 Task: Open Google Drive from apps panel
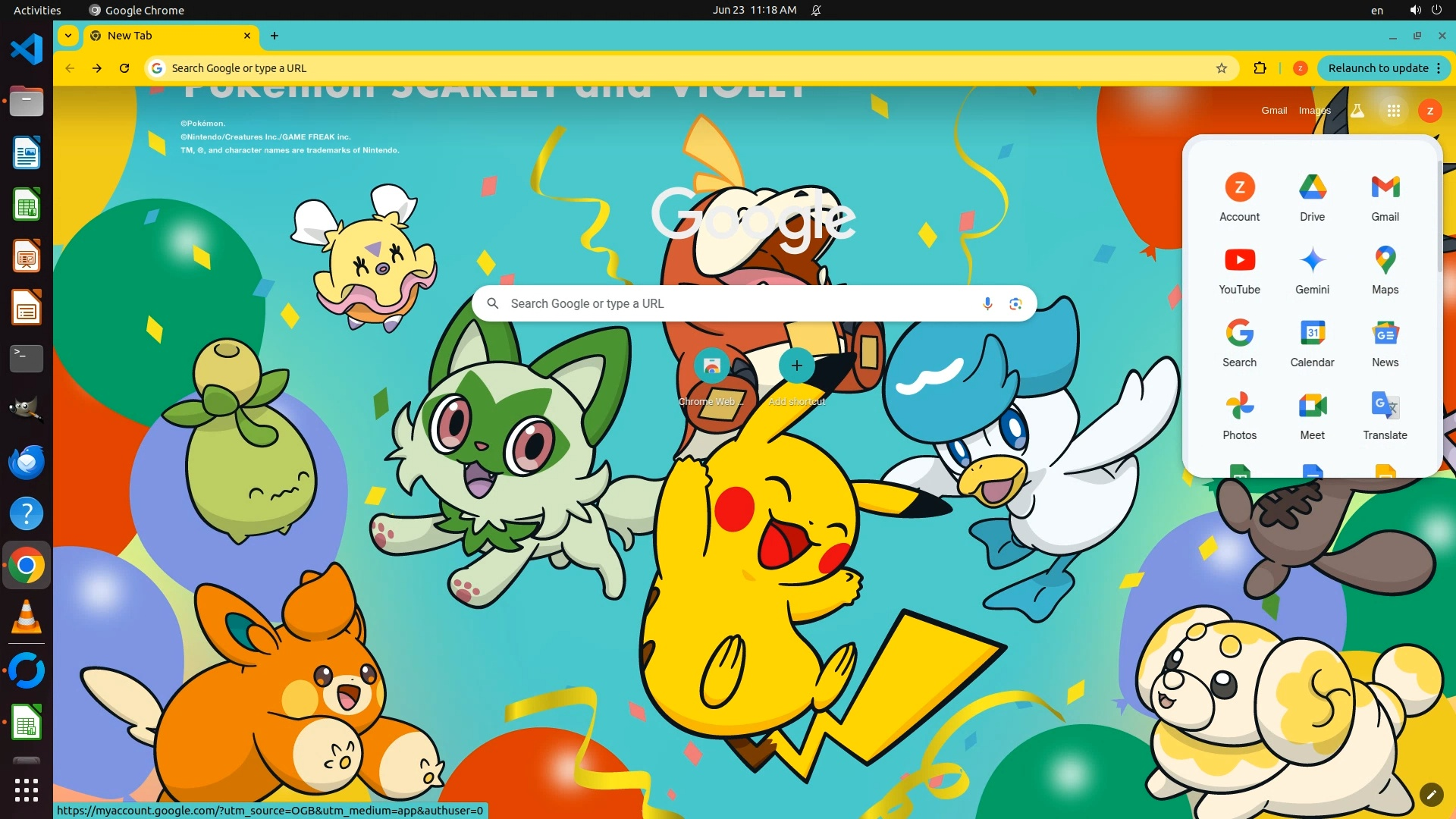[x=1312, y=196]
